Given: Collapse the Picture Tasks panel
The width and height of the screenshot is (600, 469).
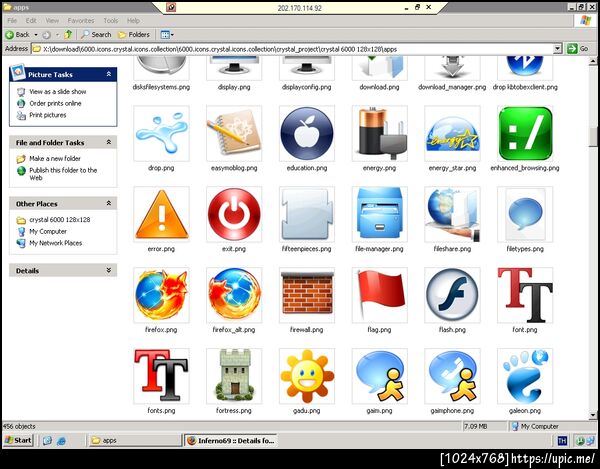Looking at the screenshot, I should pyautogui.click(x=109, y=74).
